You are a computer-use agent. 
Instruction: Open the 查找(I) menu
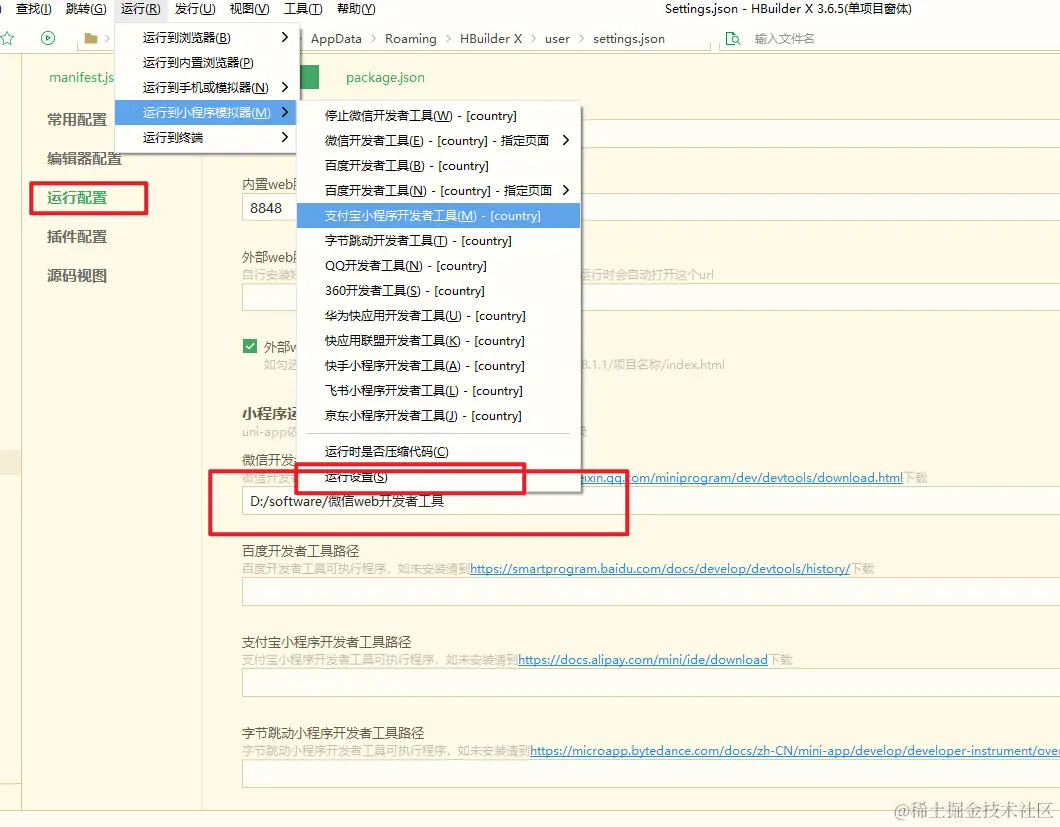coord(33,9)
